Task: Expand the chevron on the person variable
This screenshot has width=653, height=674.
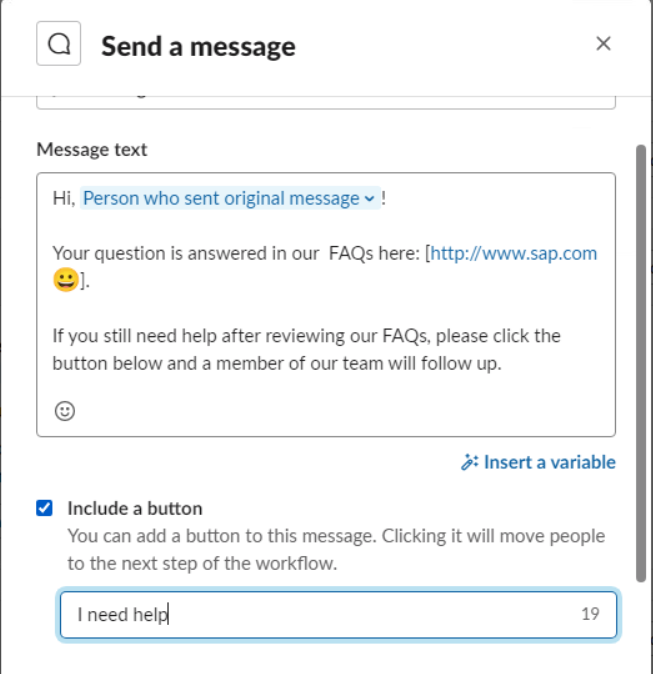Action: pyautogui.click(x=369, y=199)
